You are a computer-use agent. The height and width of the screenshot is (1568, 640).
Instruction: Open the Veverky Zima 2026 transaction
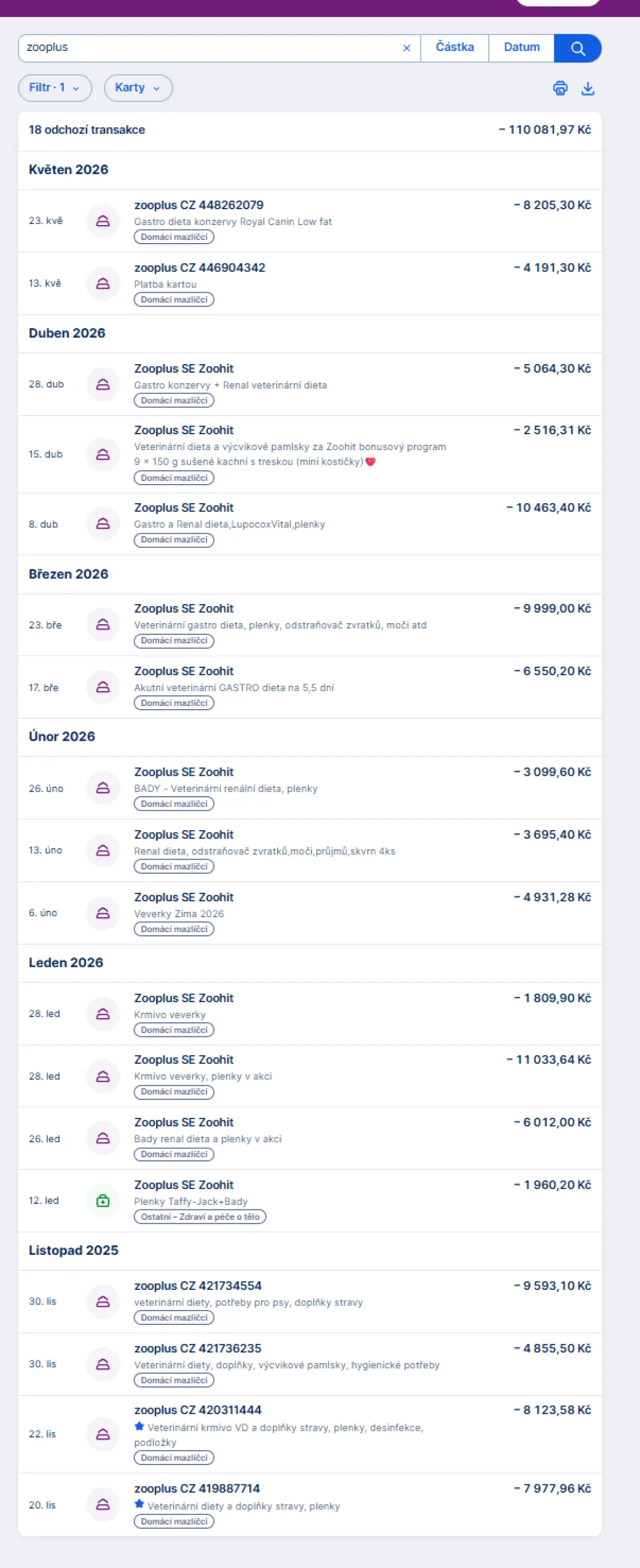(x=309, y=913)
